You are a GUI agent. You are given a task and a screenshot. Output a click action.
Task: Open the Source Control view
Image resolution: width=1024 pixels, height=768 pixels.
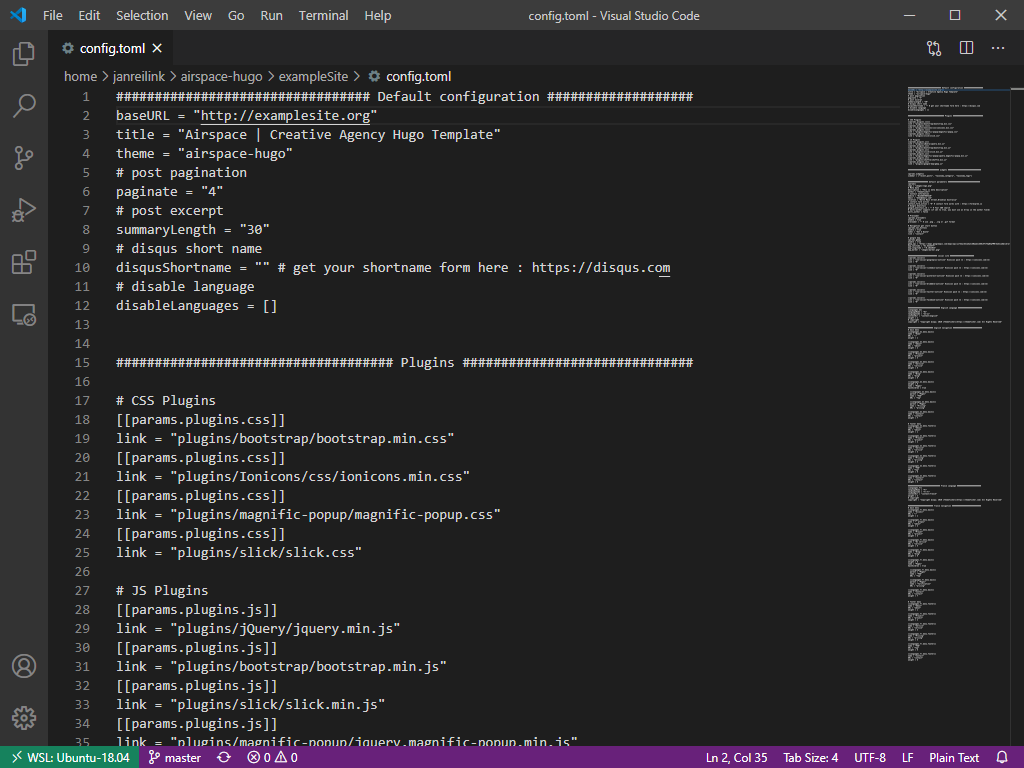point(24,158)
